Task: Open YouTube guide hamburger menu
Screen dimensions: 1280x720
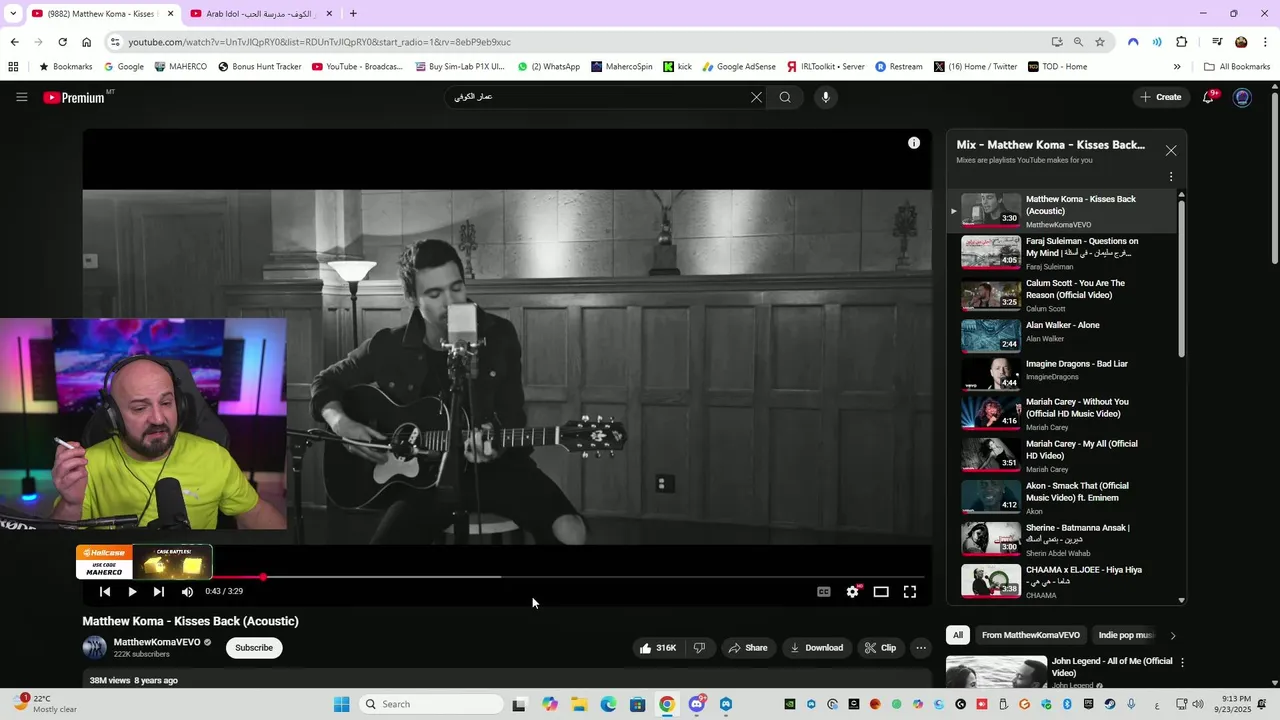Action: [x=21, y=97]
